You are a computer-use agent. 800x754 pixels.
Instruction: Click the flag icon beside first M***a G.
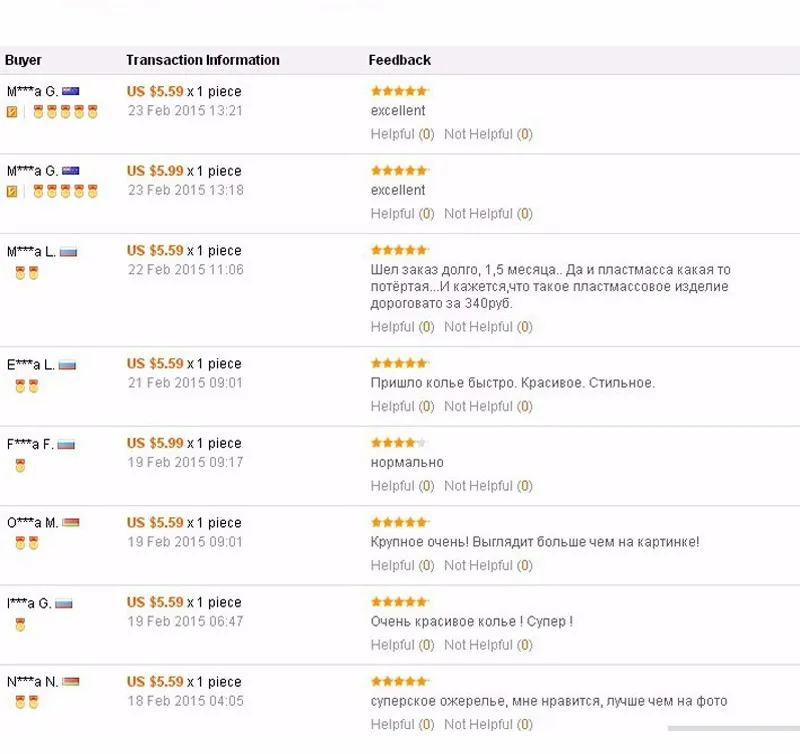70,91
